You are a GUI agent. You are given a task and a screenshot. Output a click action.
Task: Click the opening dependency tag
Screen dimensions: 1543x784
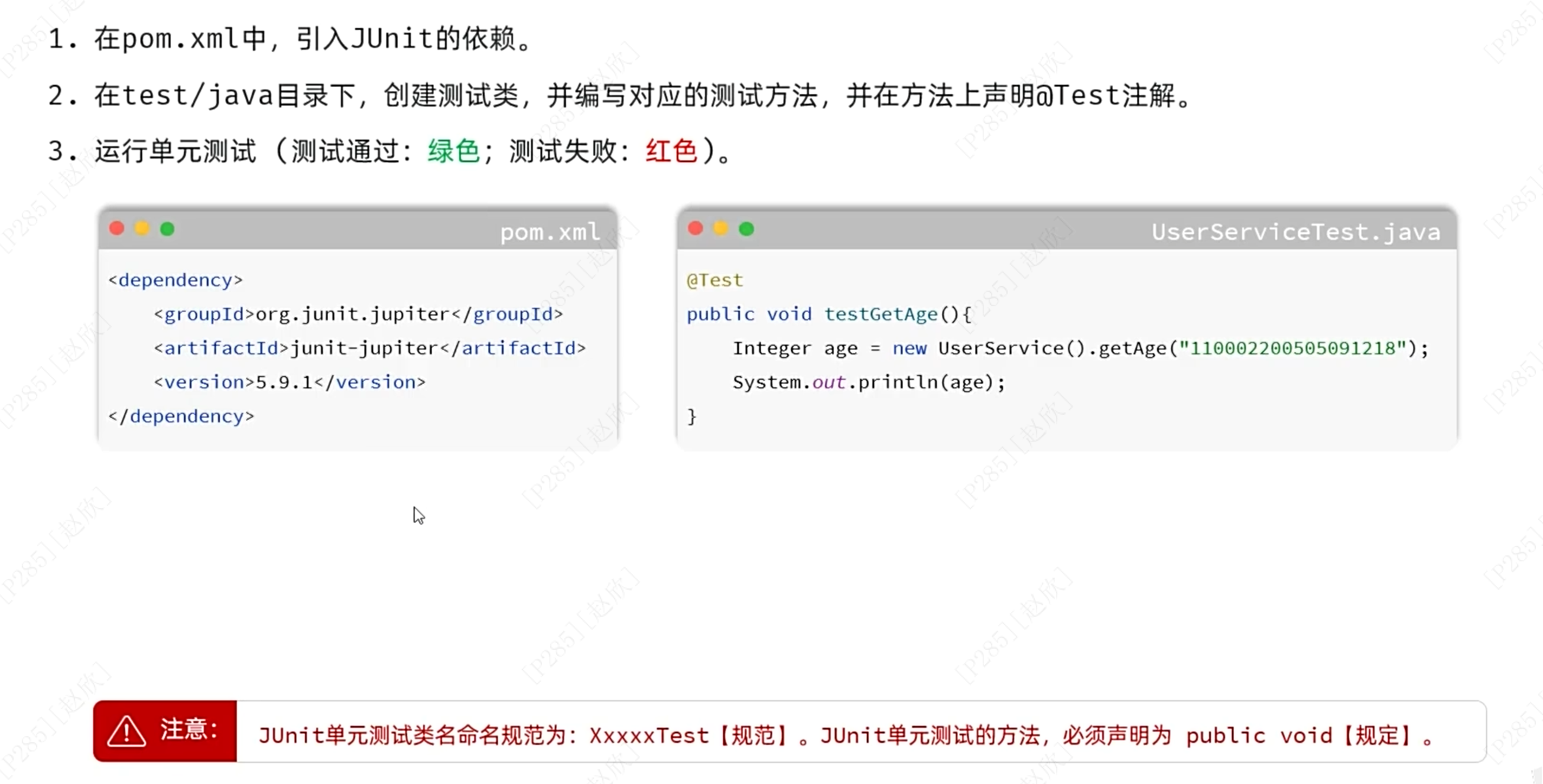click(176, 279)
